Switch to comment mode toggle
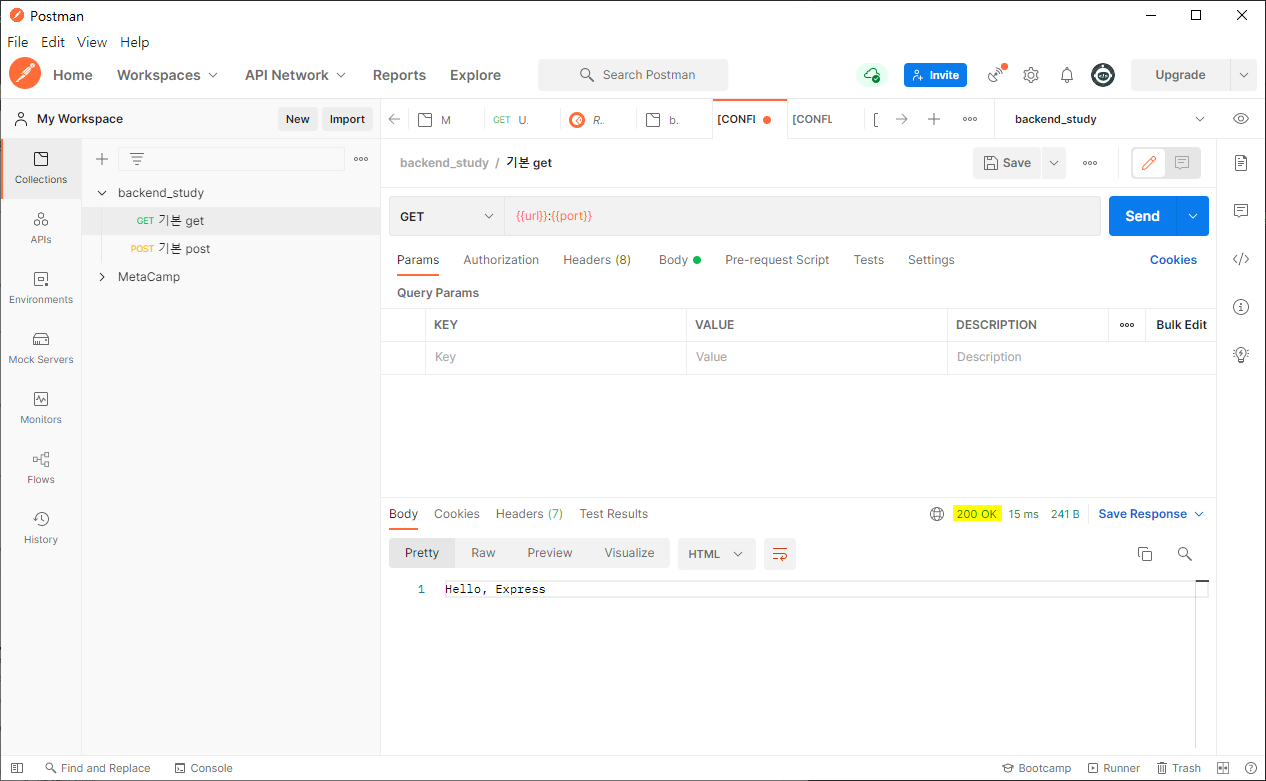 [1182, 163]
